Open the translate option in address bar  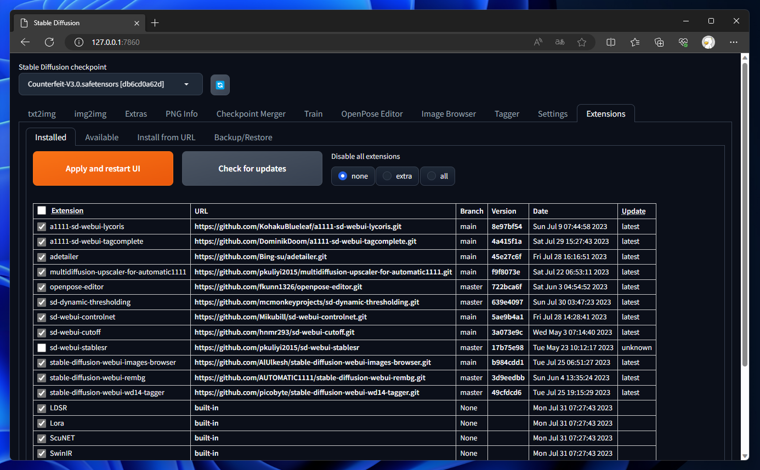pos(560,42)
